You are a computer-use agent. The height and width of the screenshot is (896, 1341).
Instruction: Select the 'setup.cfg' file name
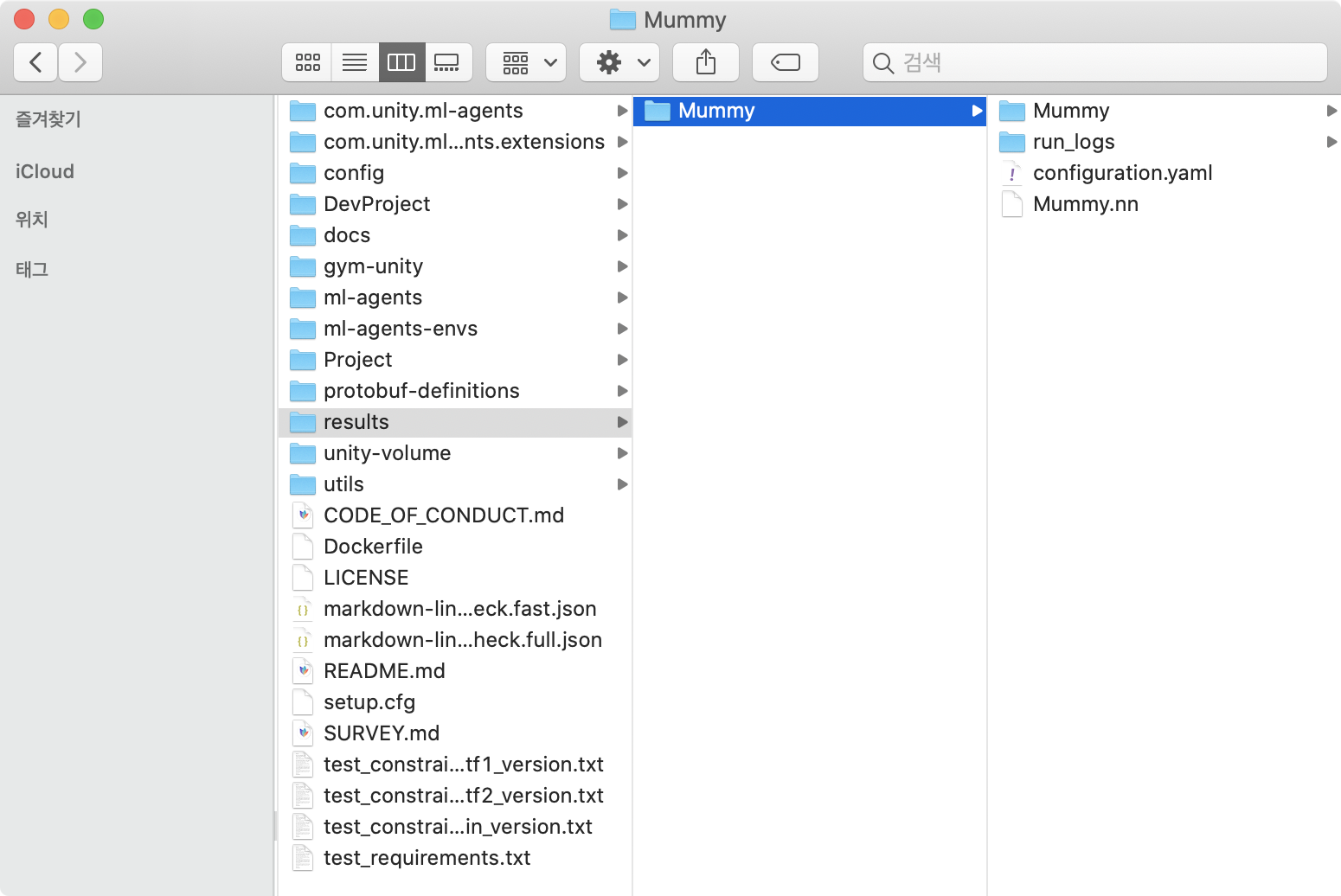coord(369,702)
